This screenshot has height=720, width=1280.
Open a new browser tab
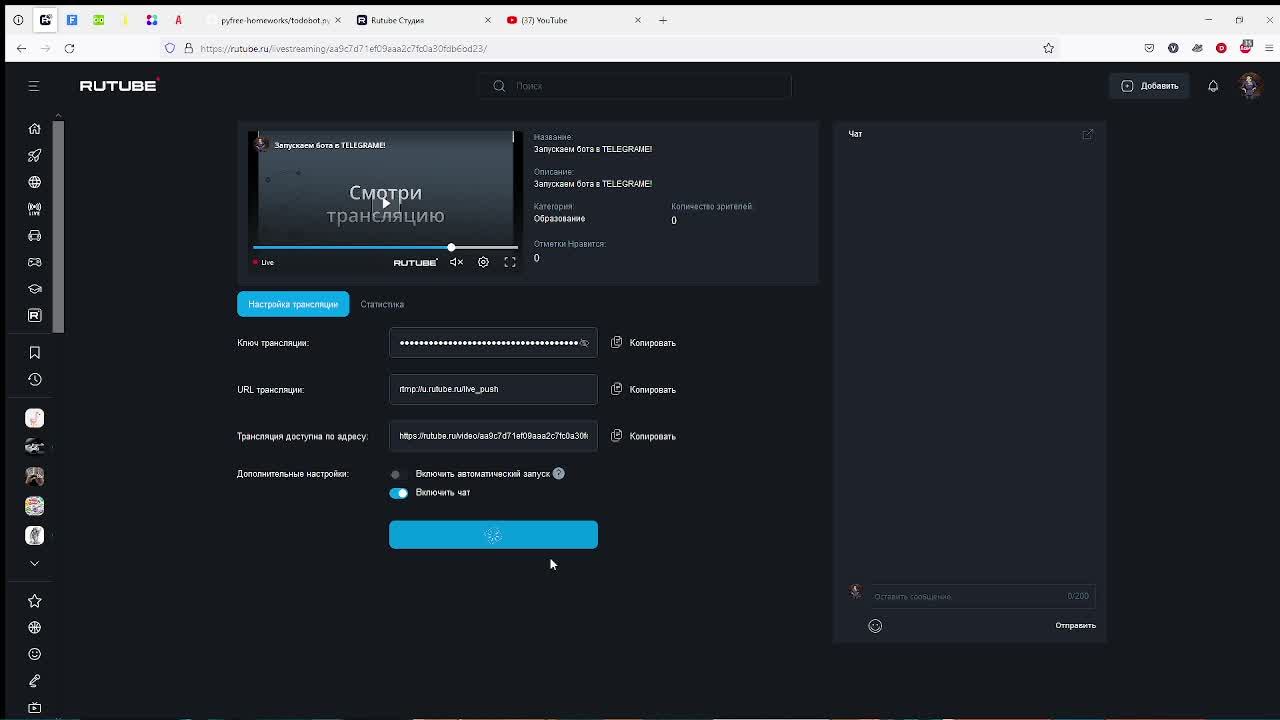pyautogui.click(x=662, y=20)
